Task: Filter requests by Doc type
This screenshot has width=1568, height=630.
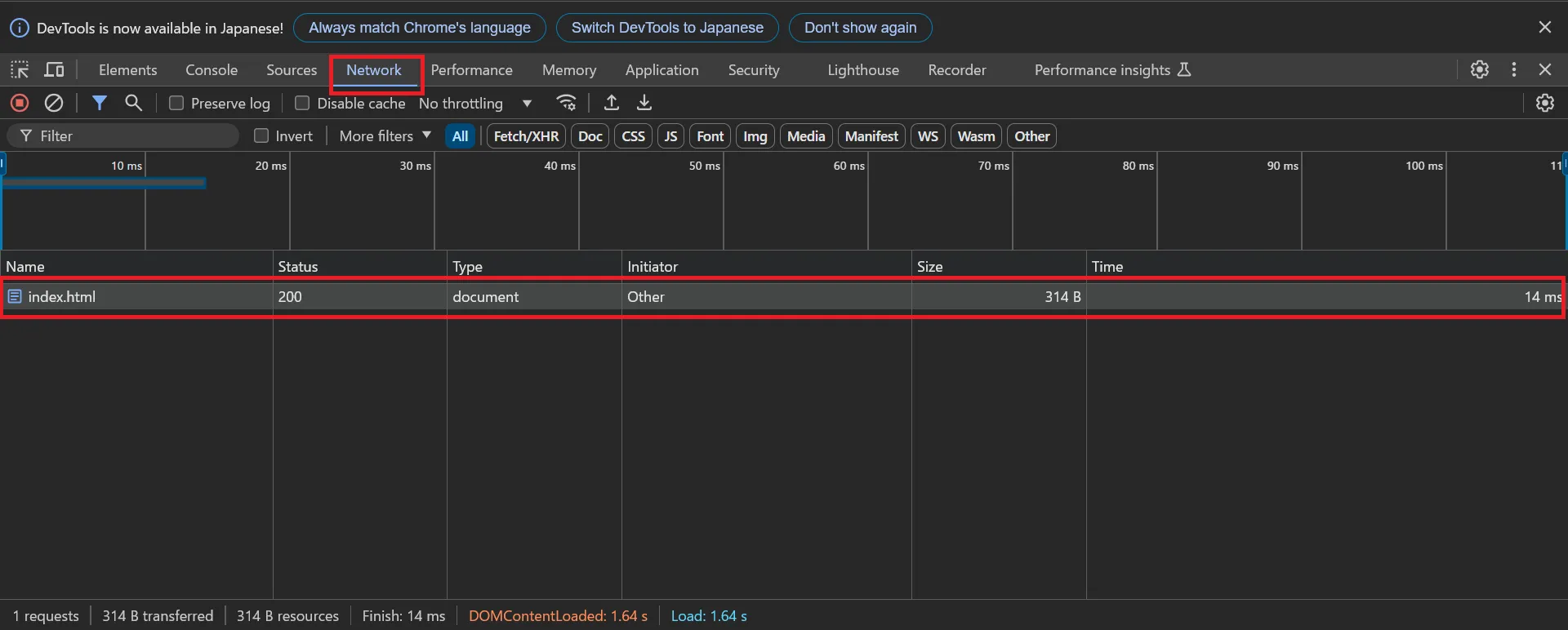Action: [x=590, y=136]
